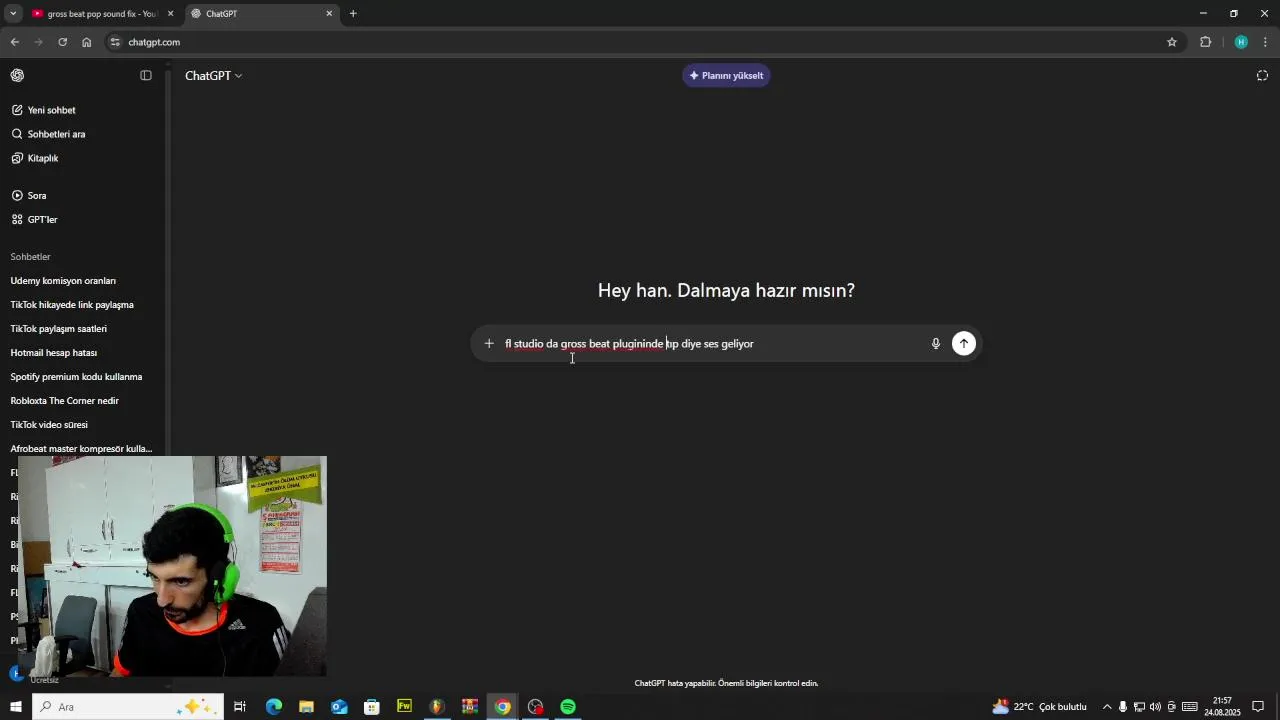View site information icon in address bar
The image size is (1280, 720).
pos(116,42)
